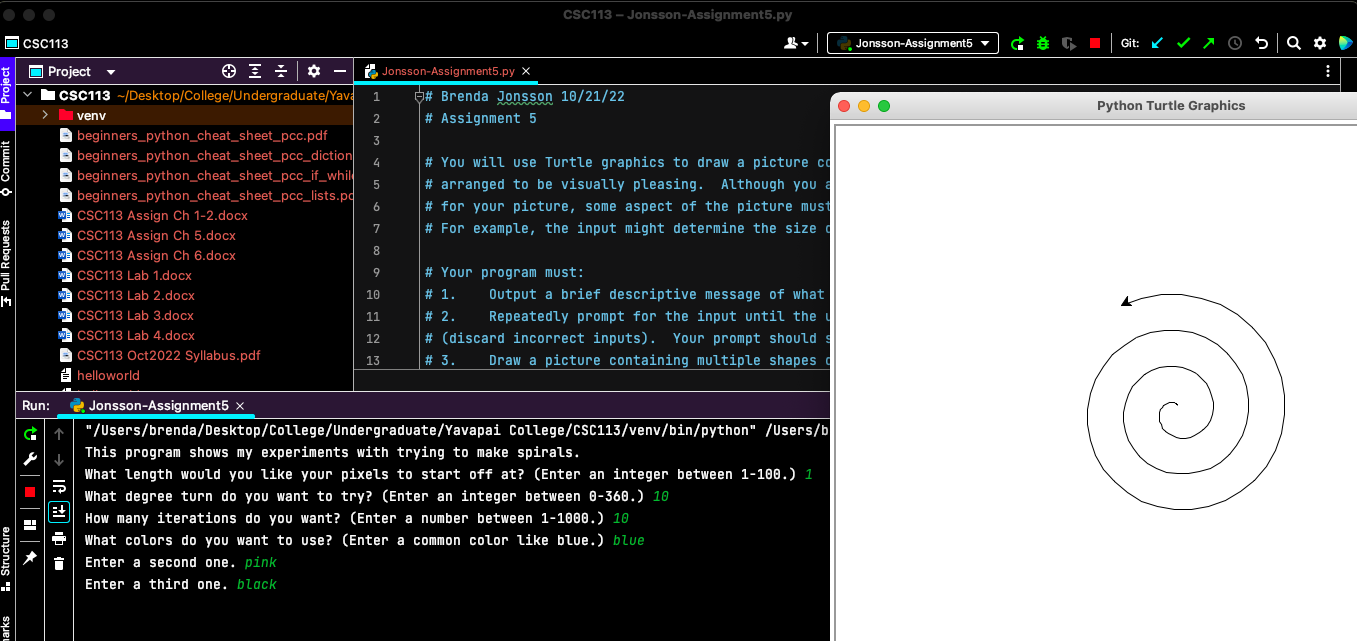Viewport: 1357px width, 641px height.
Task: Stop the program with the red square icon
Action: tap(1095, 43)
